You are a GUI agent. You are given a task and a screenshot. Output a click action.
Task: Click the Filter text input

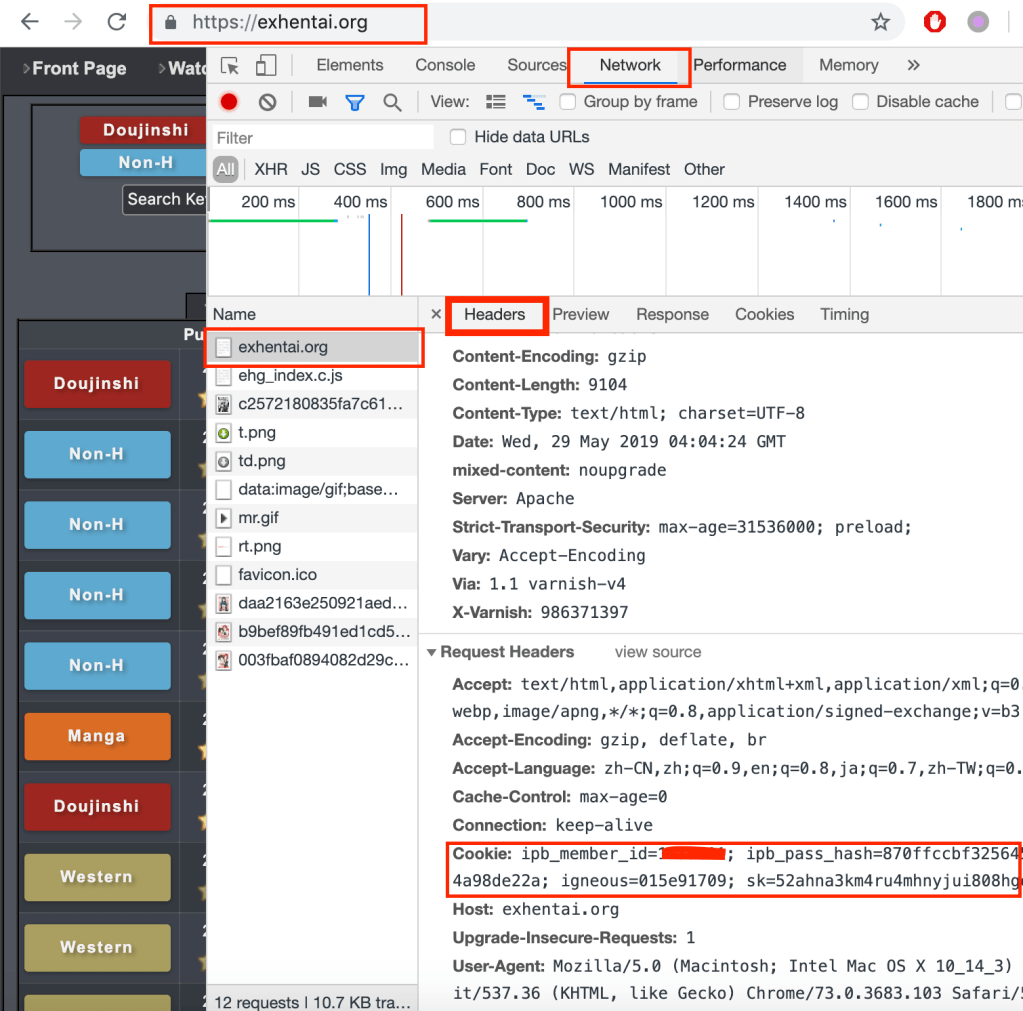pyautogui.click(x=322, y=137)
